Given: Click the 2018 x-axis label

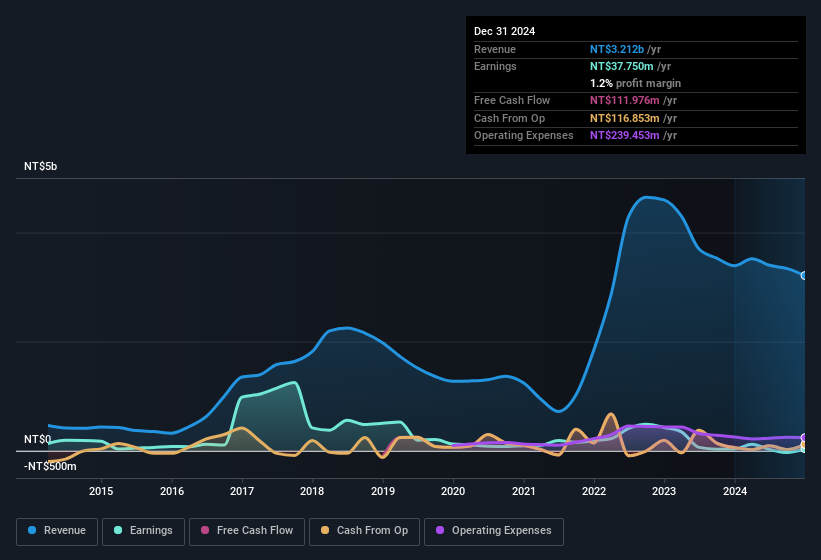Looking at the screenshot, I should click(312, 491).
